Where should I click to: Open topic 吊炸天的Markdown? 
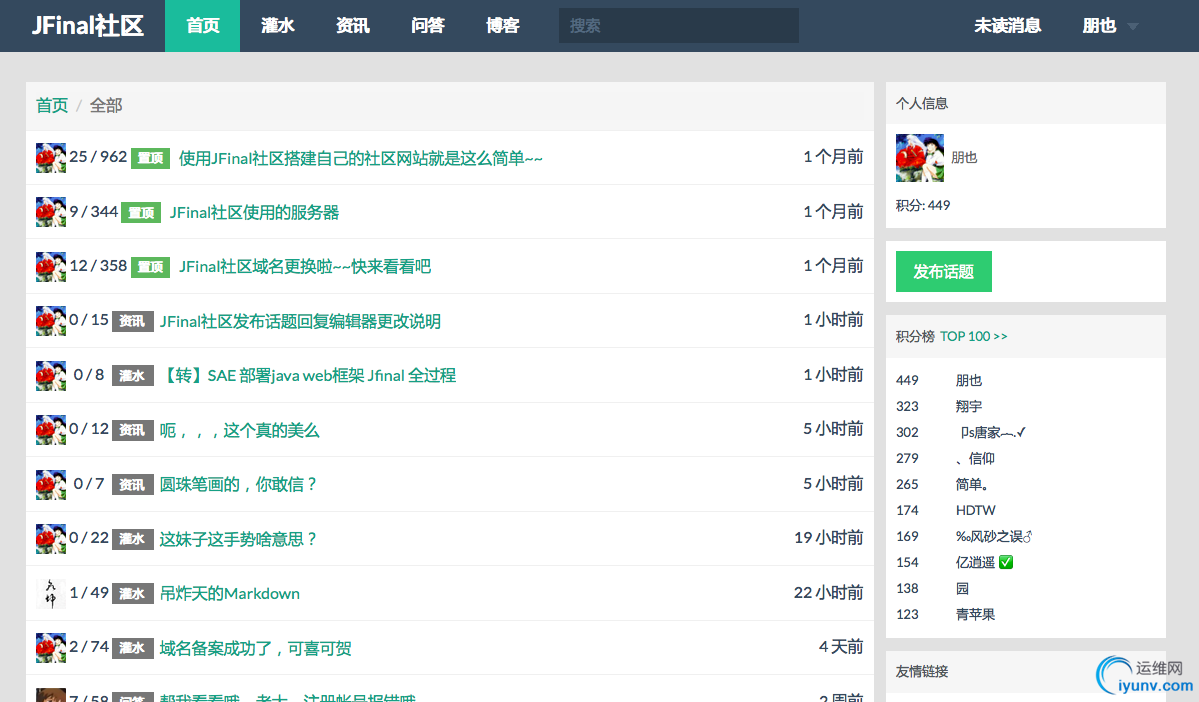(229, 593)
